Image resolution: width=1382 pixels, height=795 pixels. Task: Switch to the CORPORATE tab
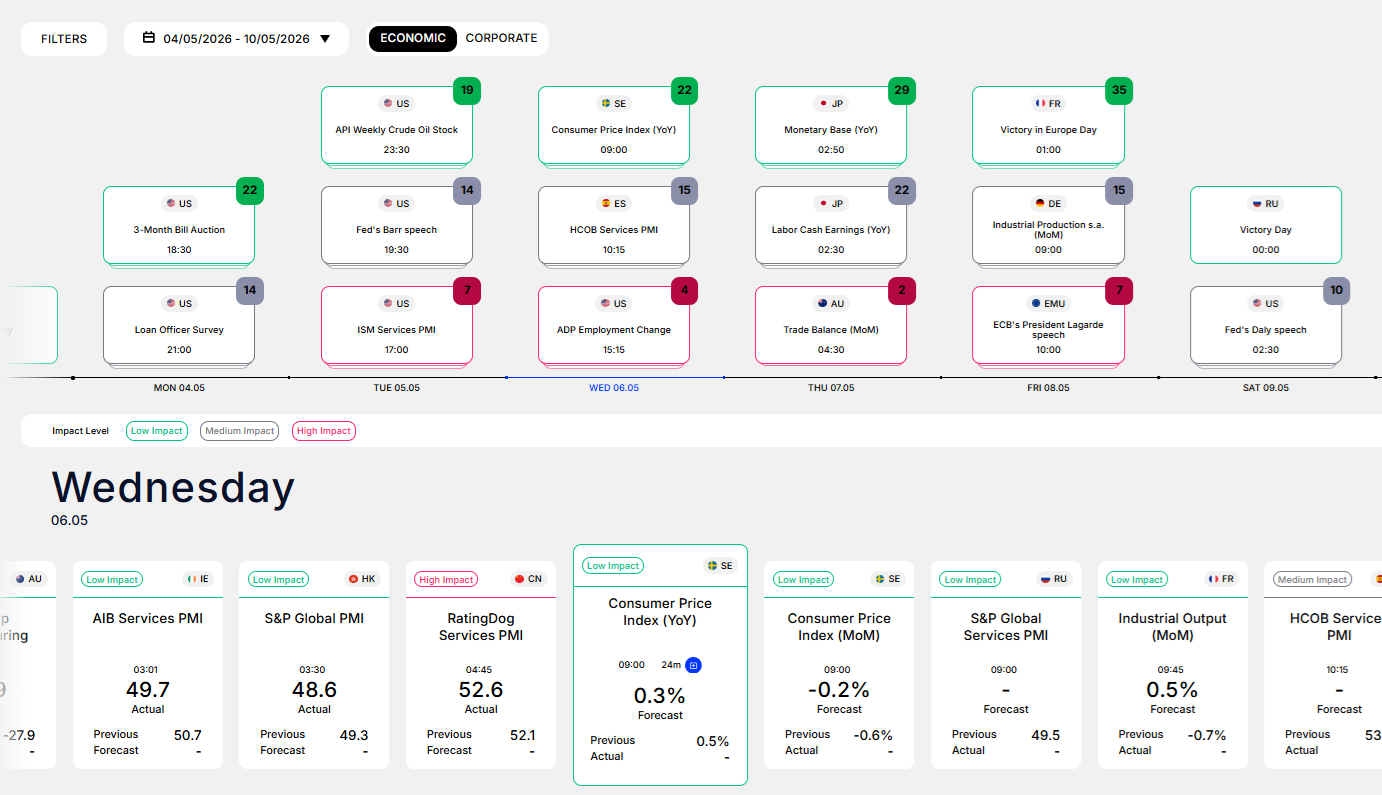click(x=501, y=38)
